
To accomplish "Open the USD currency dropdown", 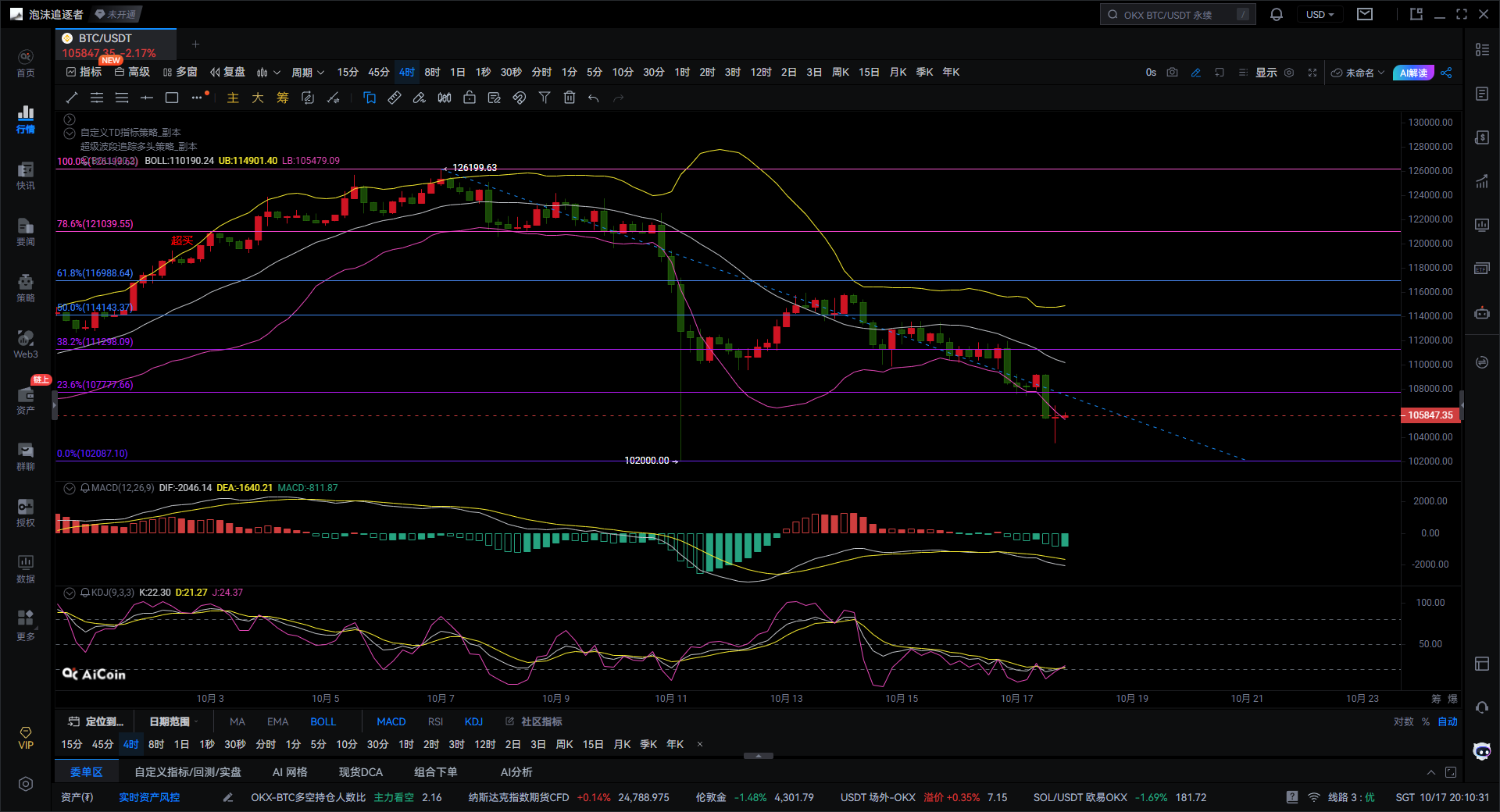I will [x=1320, y=15].
